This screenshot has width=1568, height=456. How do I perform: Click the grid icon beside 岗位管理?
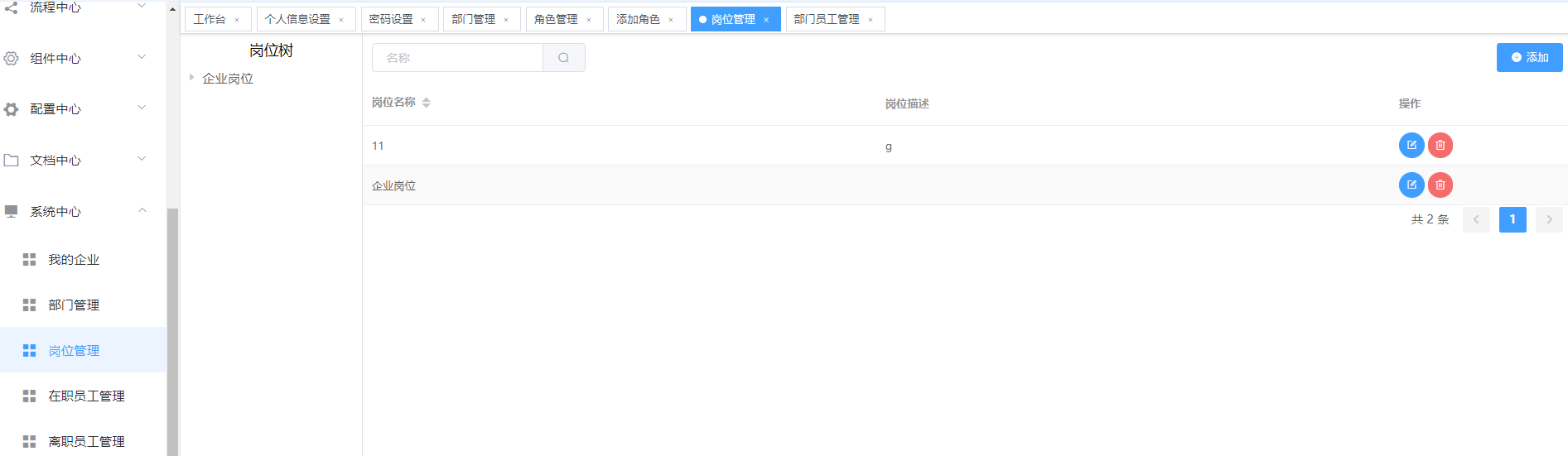pyautogui.click(x=29, y=351)
